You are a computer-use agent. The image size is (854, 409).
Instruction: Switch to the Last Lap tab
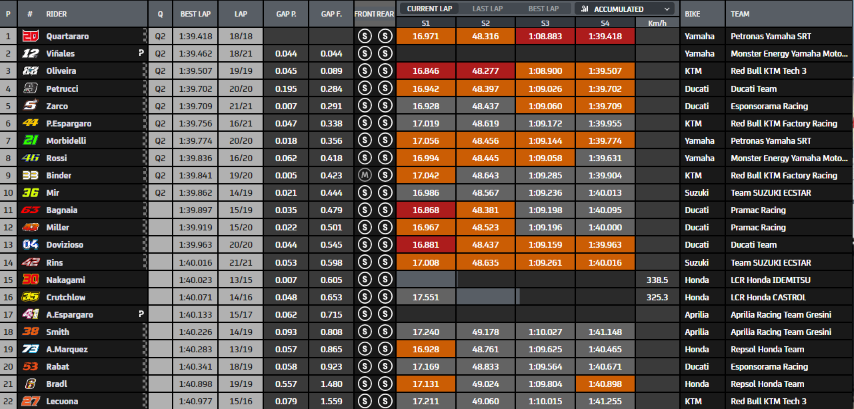click(x=487, y=9)
